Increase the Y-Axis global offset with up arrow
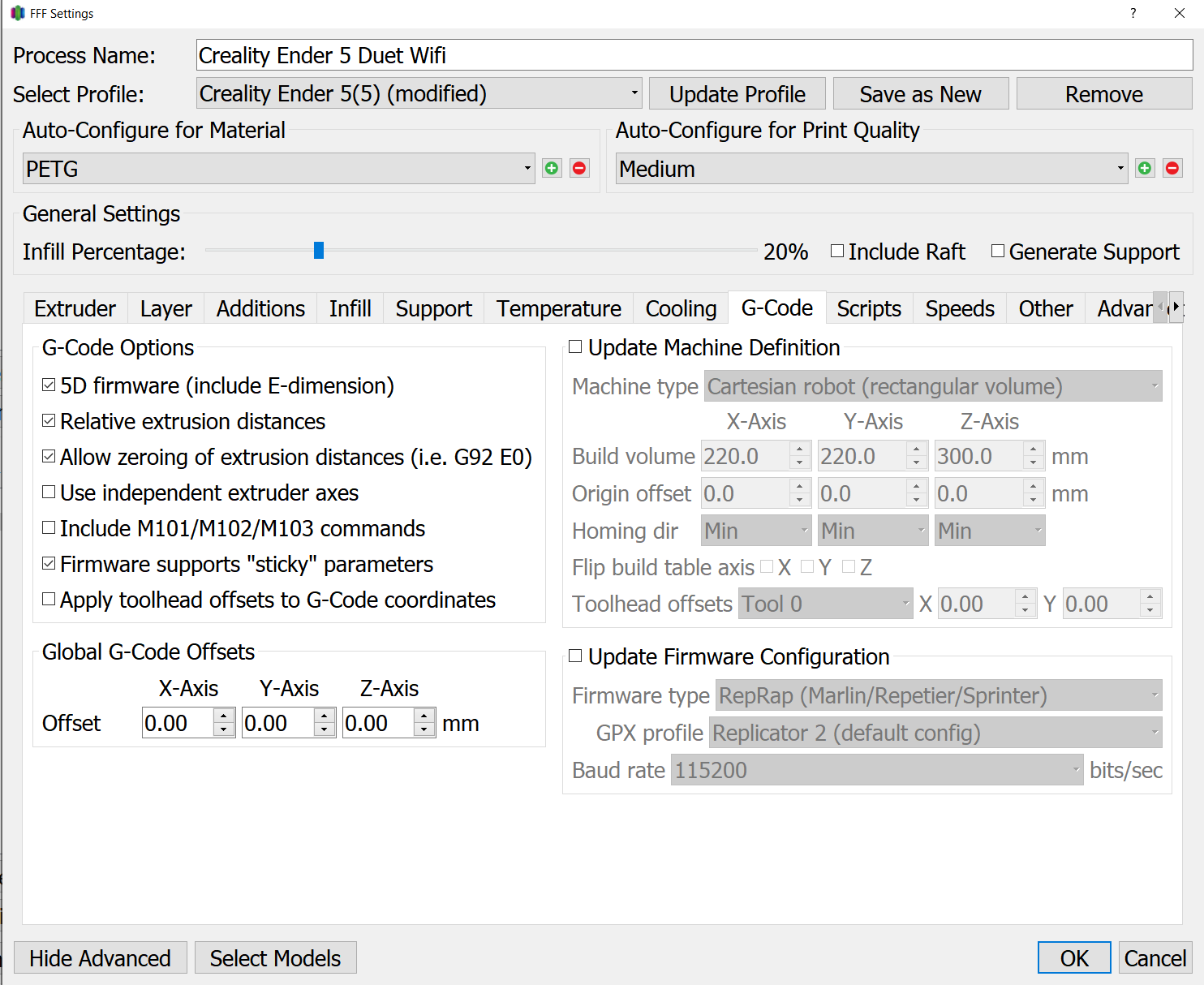This screenshot has width=1204, height=985. pos(325,716)
